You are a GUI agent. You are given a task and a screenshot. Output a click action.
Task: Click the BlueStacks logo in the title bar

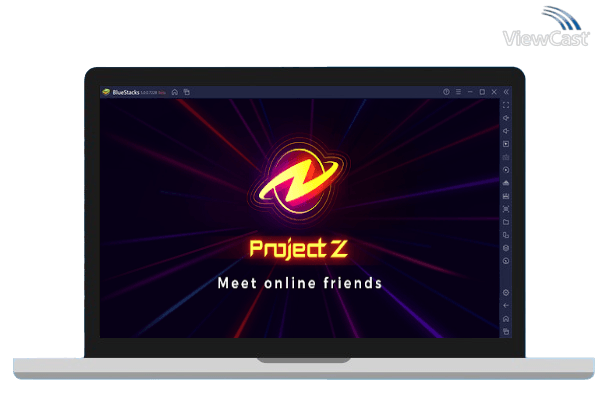(x=106, y=92)
